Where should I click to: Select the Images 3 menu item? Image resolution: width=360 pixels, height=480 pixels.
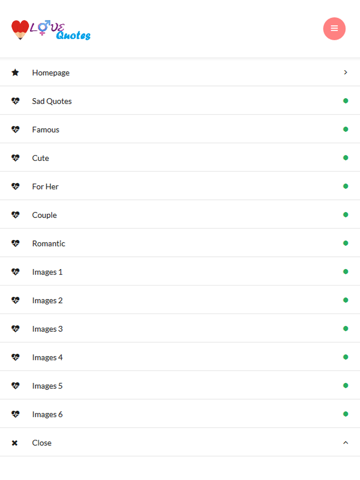pyautogui.click(x=180, y=329)
